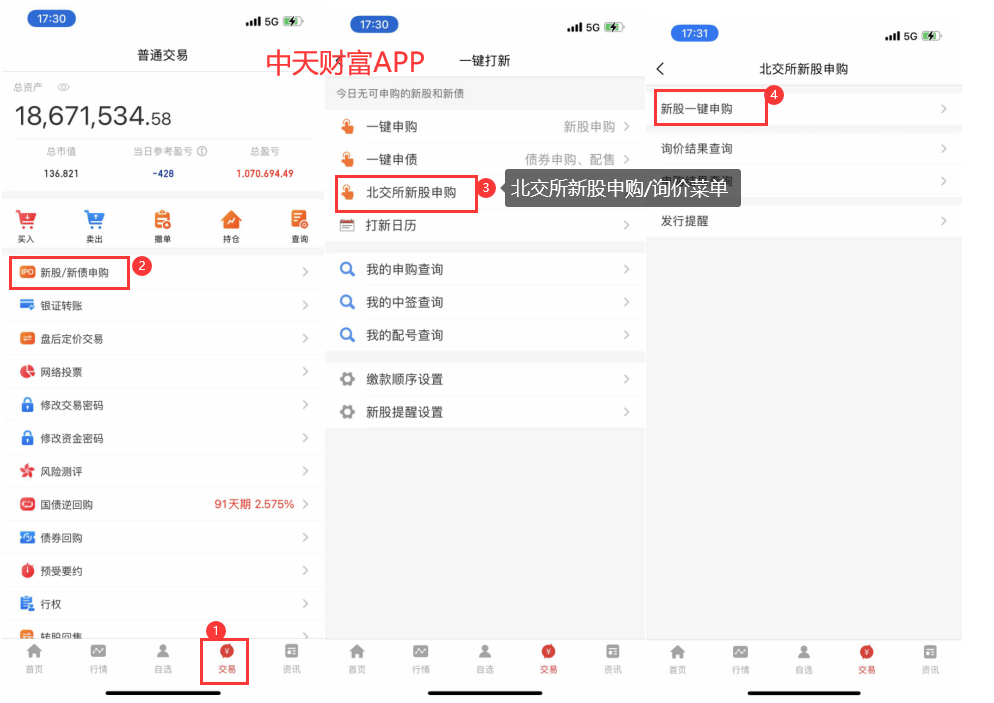Click the 预受要约 icon
The width and height of the screenshot is (994, 703).
click(27, 571)
